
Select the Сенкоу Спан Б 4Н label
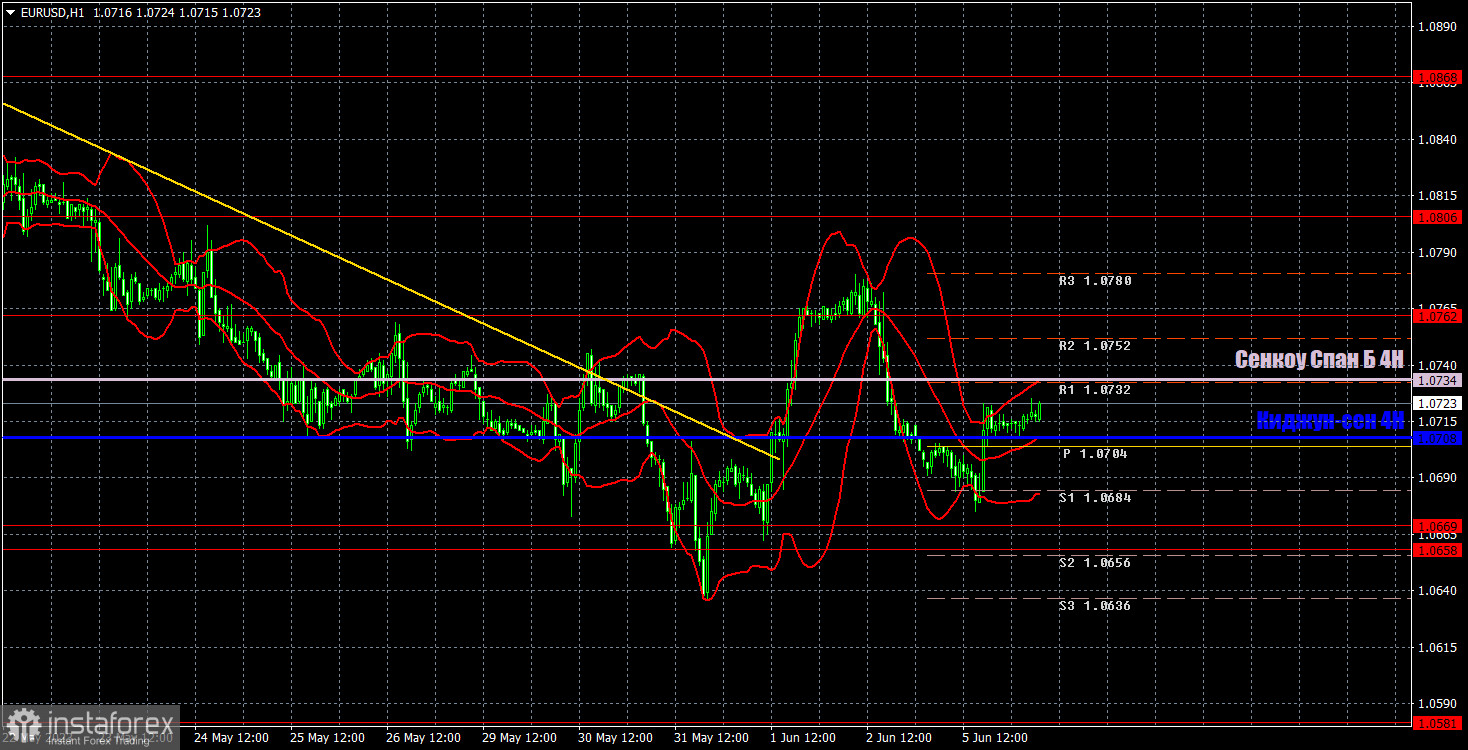pos(1319,360)
